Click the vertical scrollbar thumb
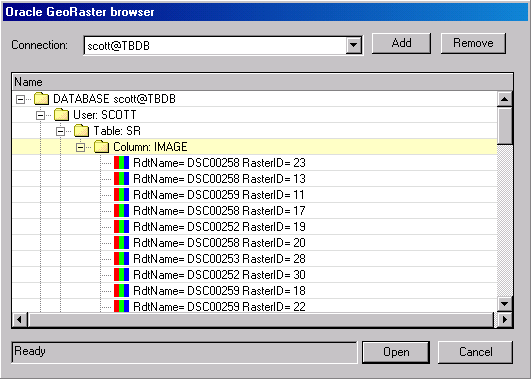Screen dimensions: 531x379 click(505, 126)
